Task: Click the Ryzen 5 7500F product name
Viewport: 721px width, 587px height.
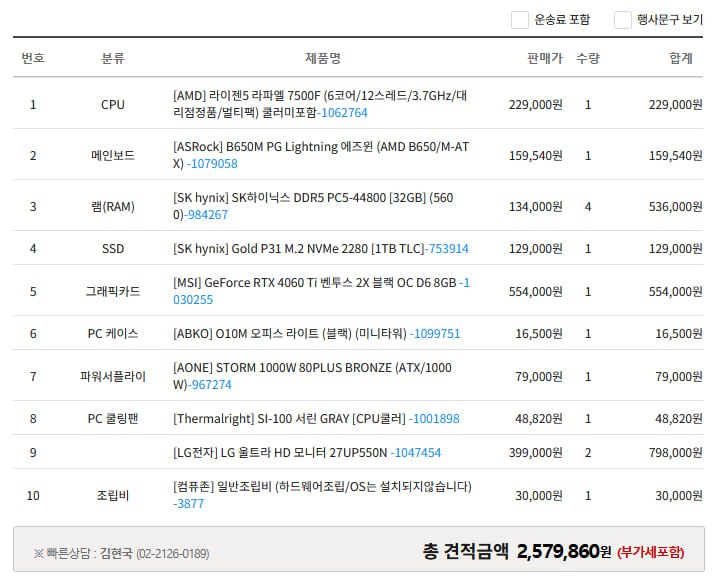Action: coord(320,104)
